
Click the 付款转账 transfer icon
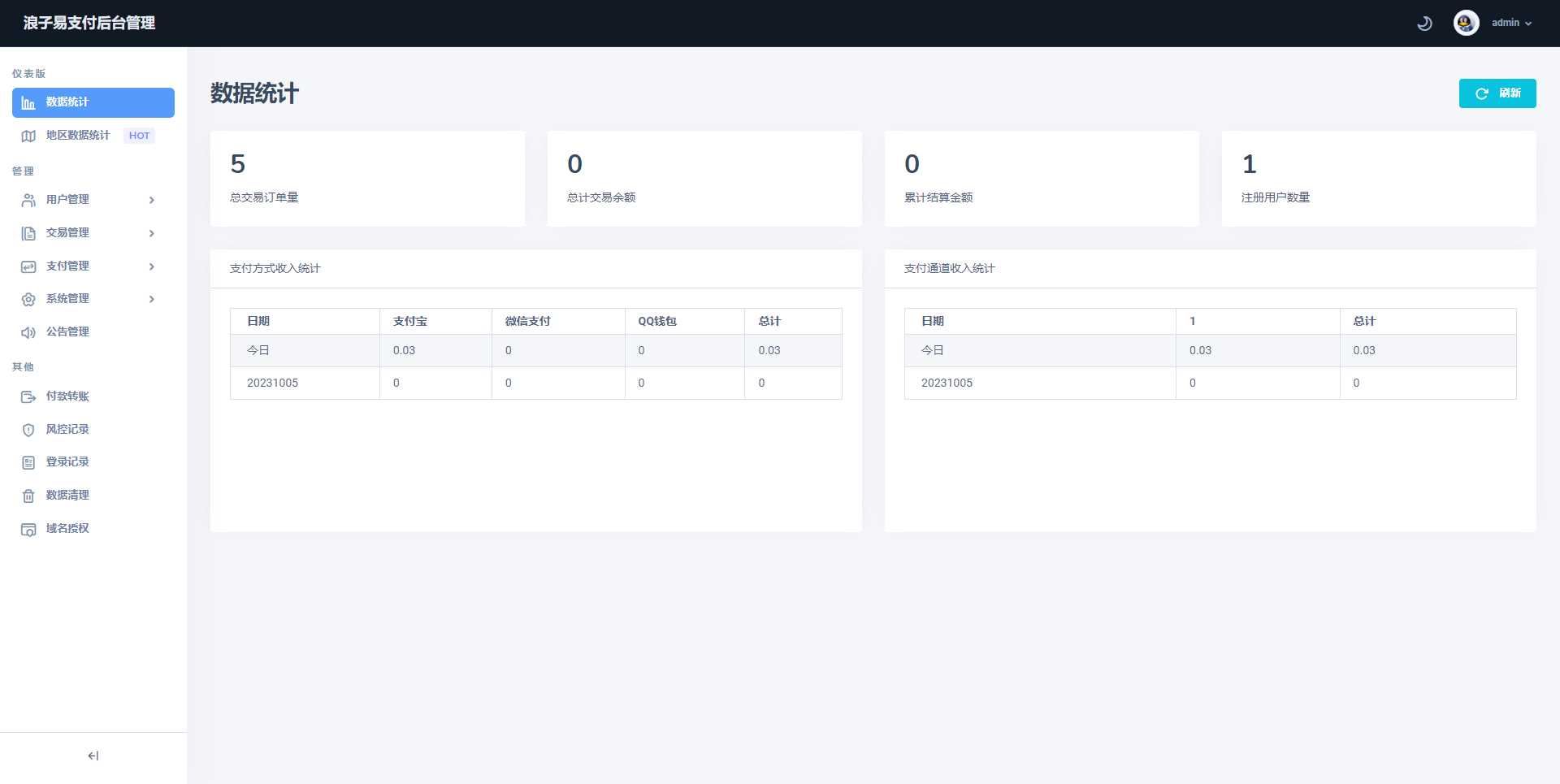[28, 396]
